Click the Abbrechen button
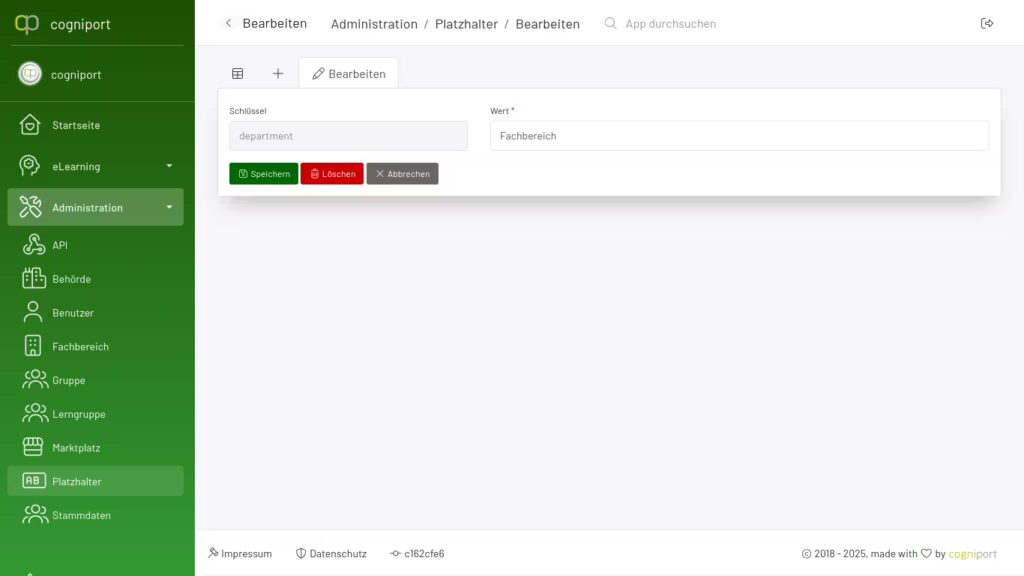This screenshot has height=576, width=1024. pos(402,174)
